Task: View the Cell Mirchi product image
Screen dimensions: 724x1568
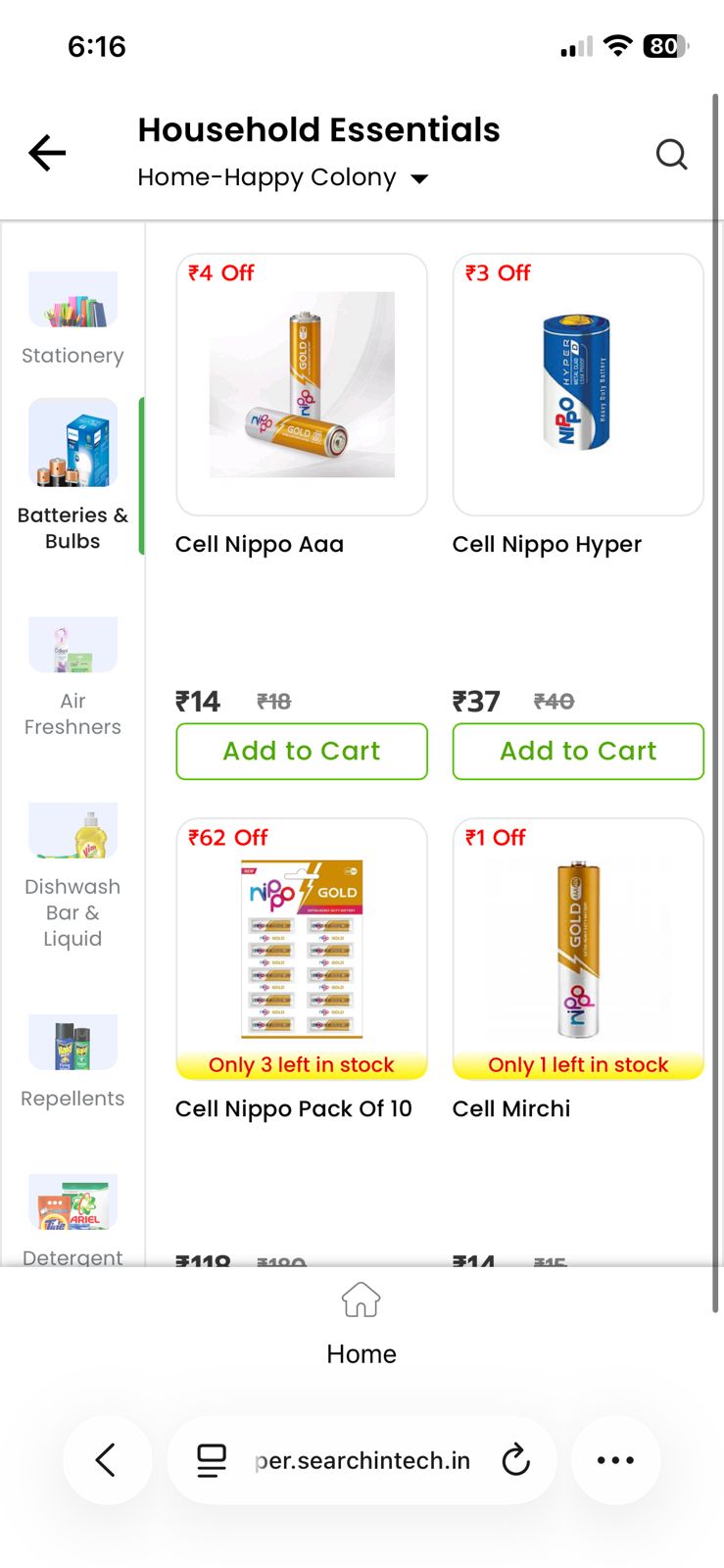Action: pos(578,949)
